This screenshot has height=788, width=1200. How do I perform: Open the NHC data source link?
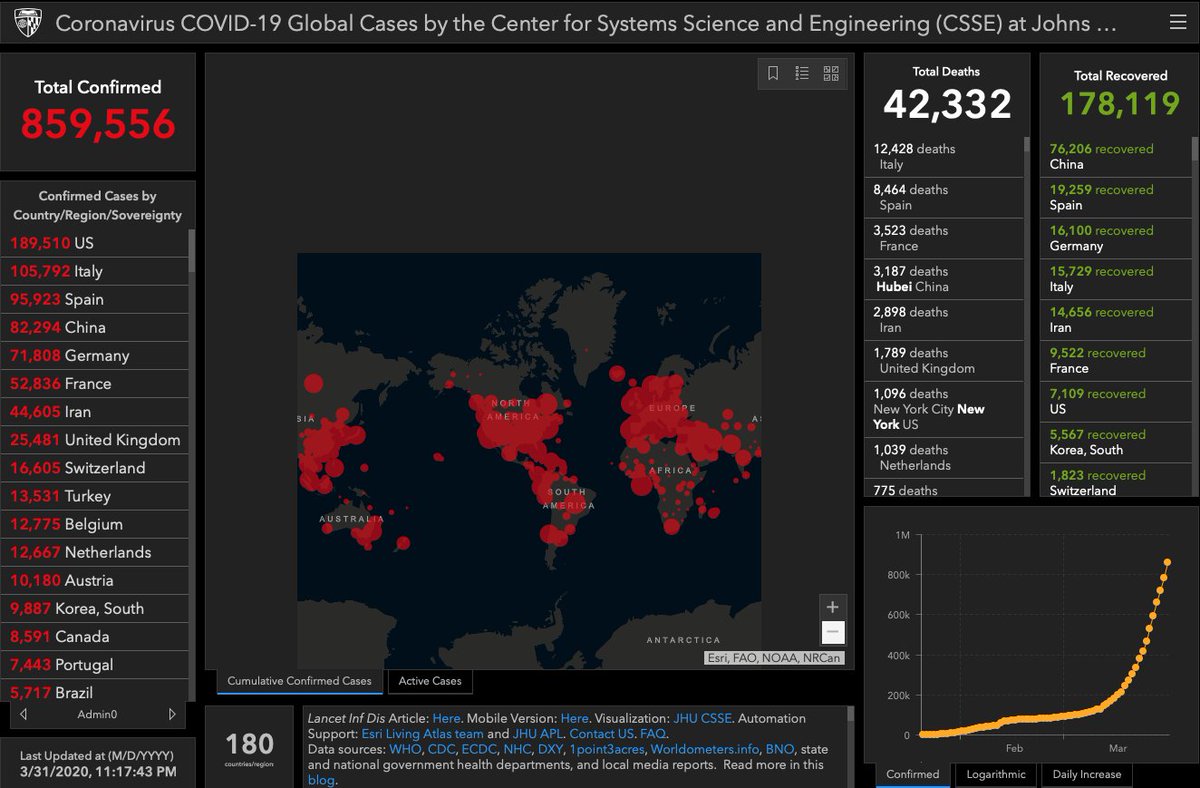[518, 749]
